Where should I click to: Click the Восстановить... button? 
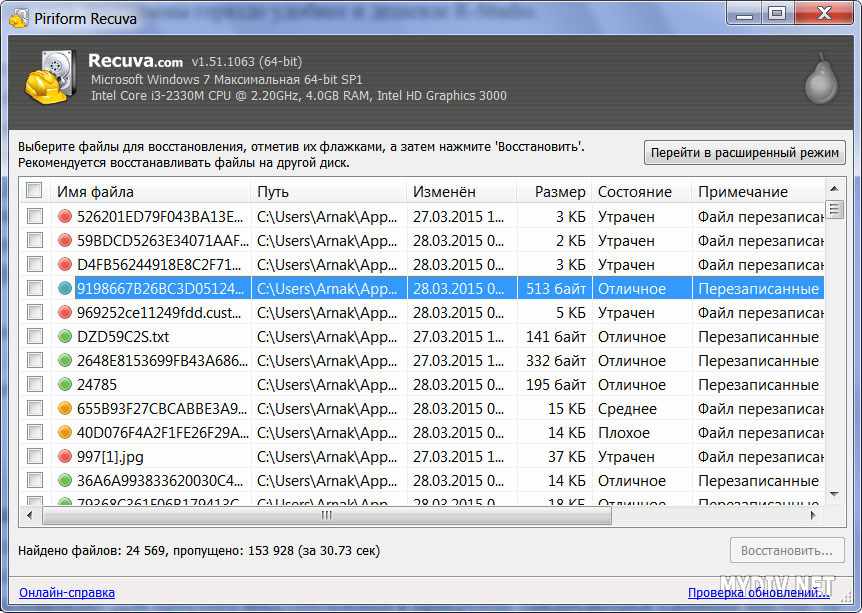click(787, 550)
